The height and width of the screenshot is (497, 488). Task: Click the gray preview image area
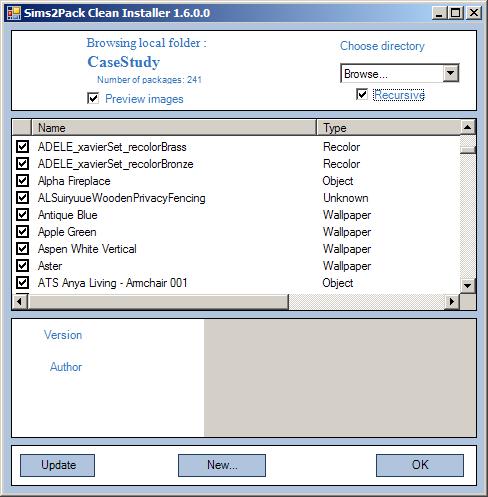(340, 378)
